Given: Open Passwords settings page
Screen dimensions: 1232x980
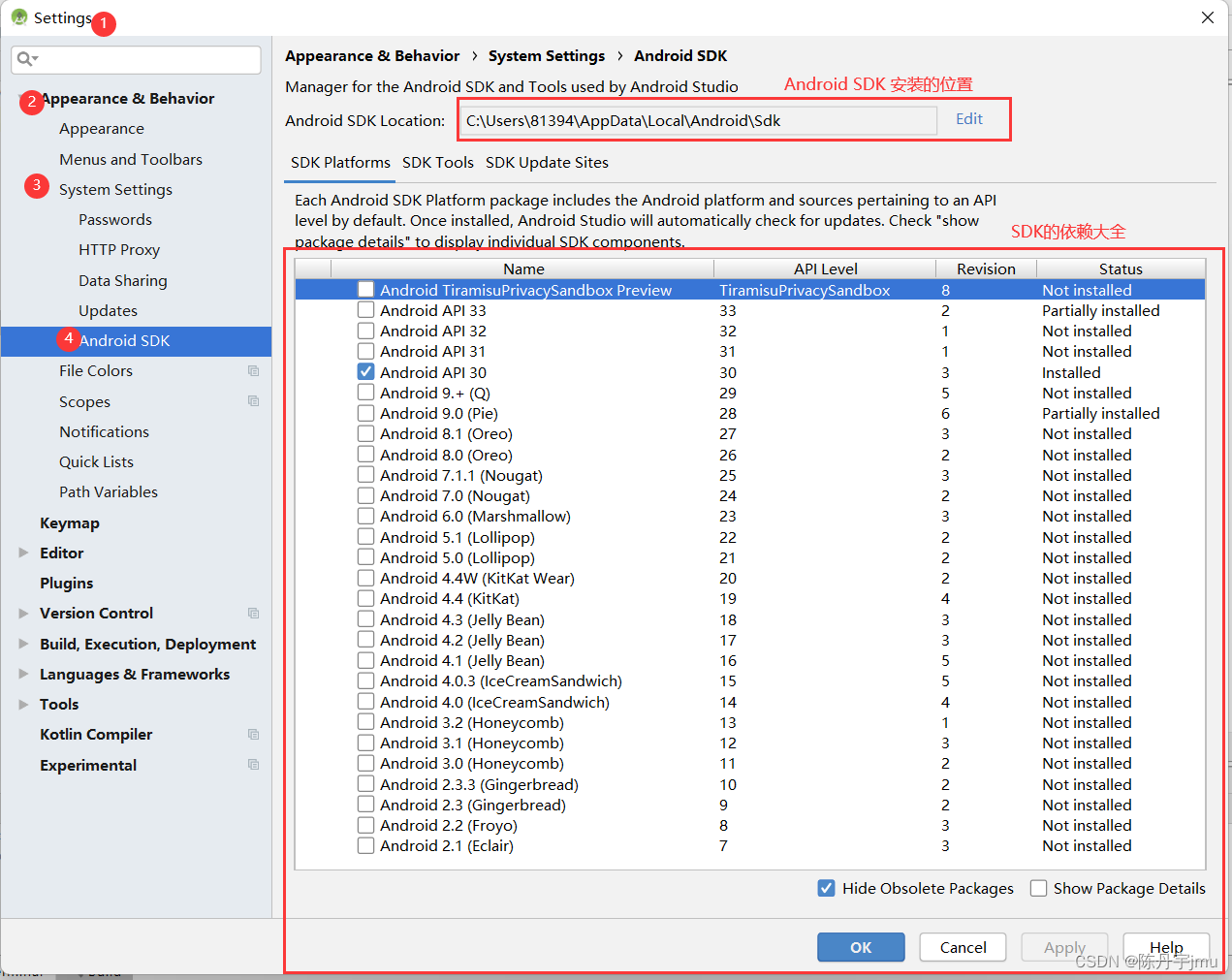Looking at the screenshot, I should (115, 220).
